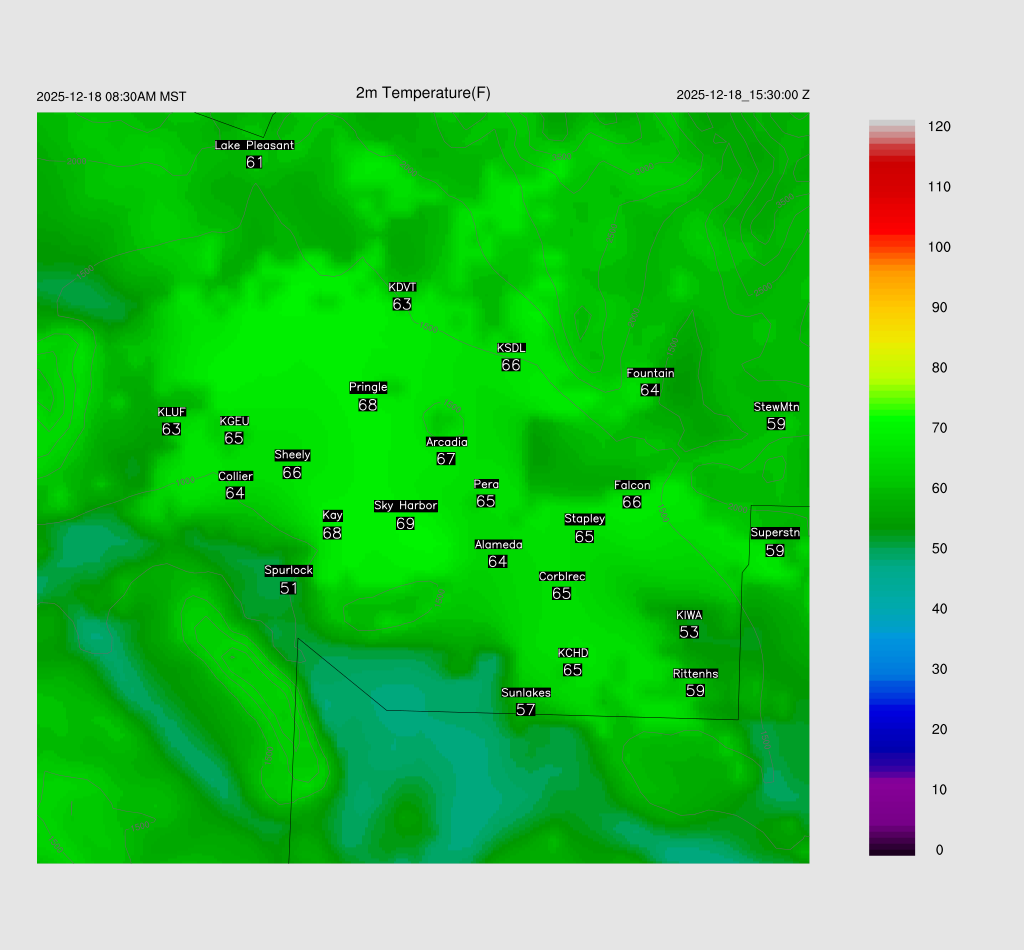Viewport: 1024px width, 950px height.
Task: Click the Spurlock station label
Action: [288, 571]
